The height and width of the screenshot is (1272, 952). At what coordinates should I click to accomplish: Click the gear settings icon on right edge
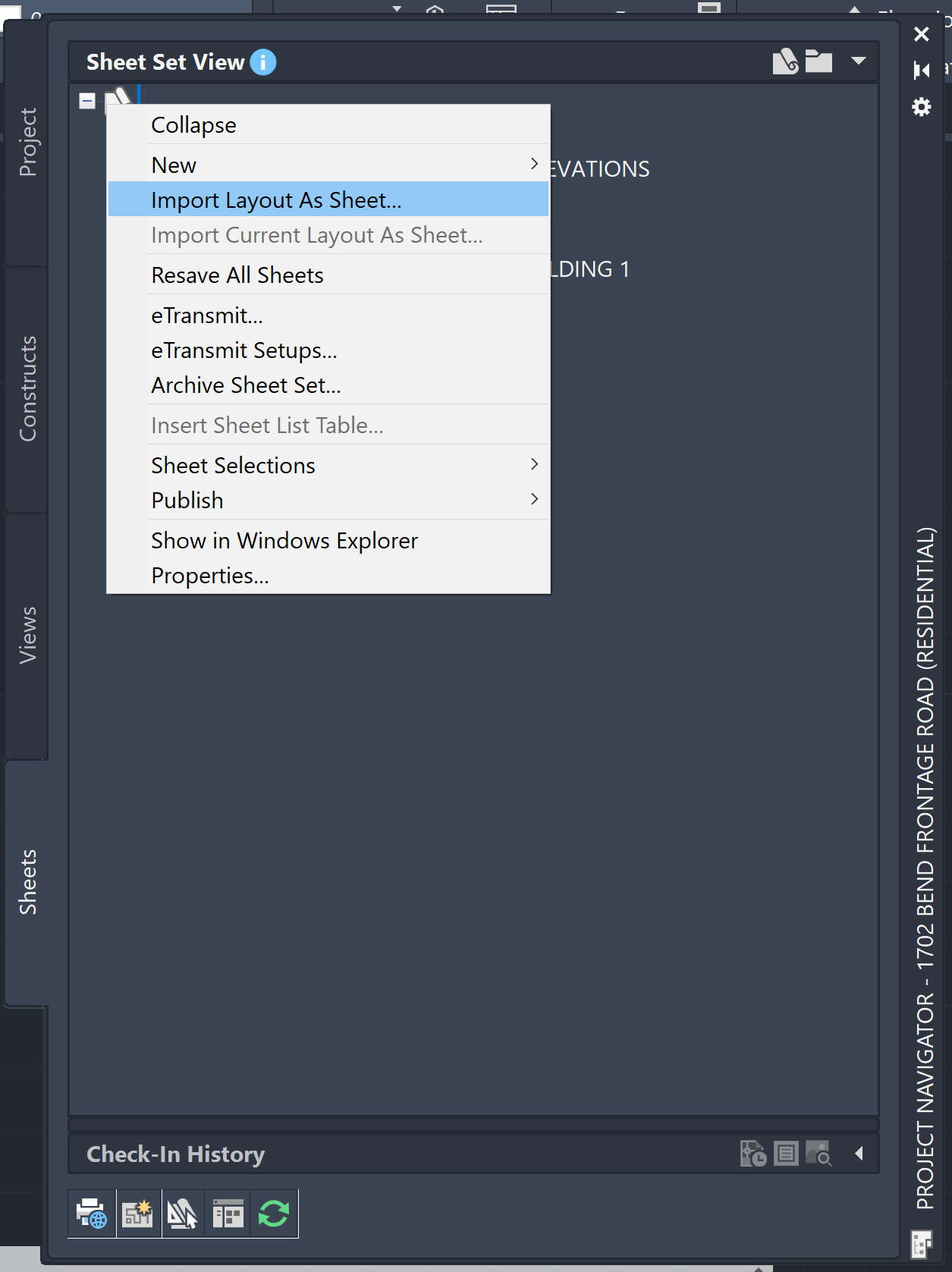920,107
